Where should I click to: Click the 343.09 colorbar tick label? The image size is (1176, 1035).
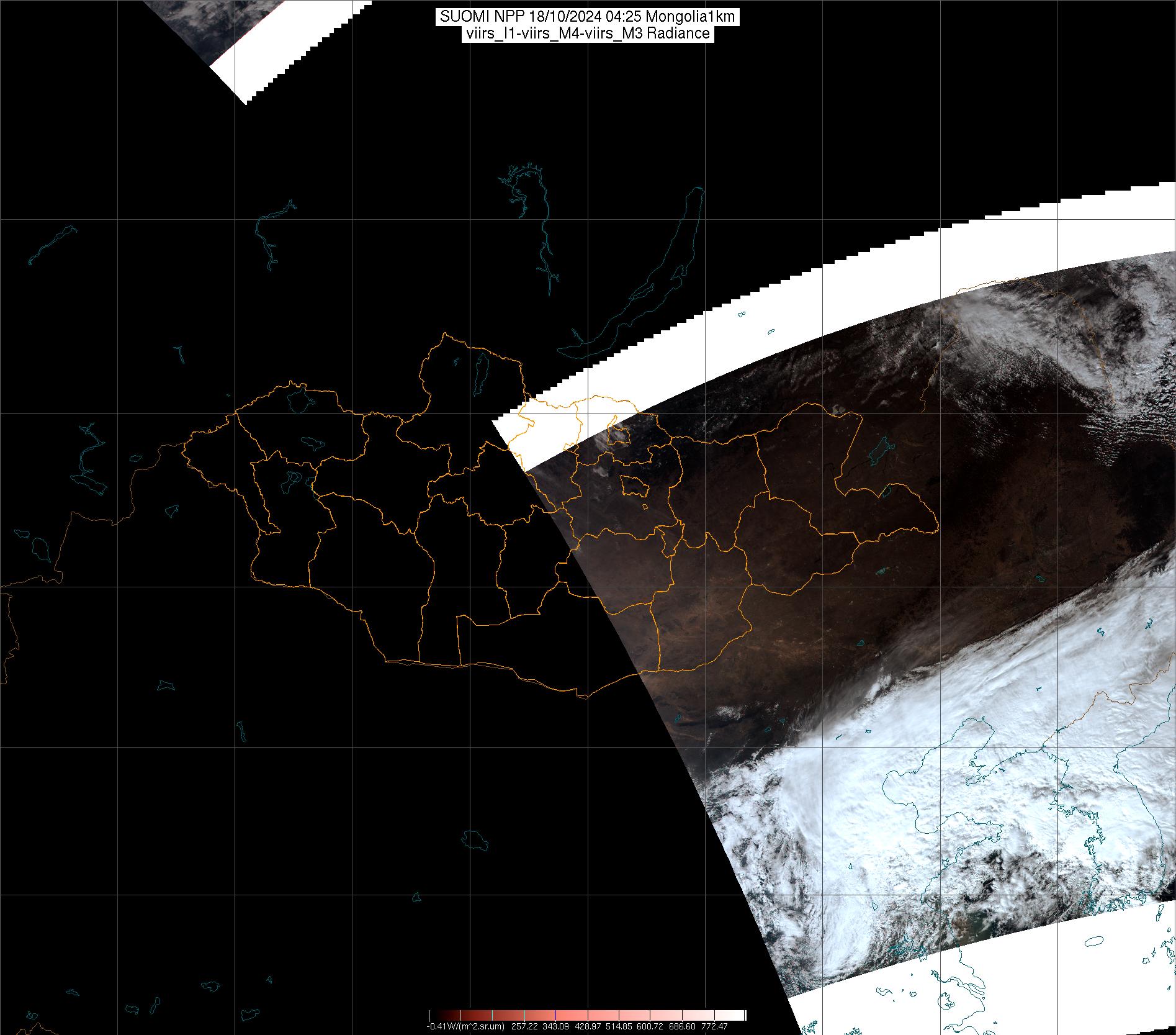point(555,1026)
